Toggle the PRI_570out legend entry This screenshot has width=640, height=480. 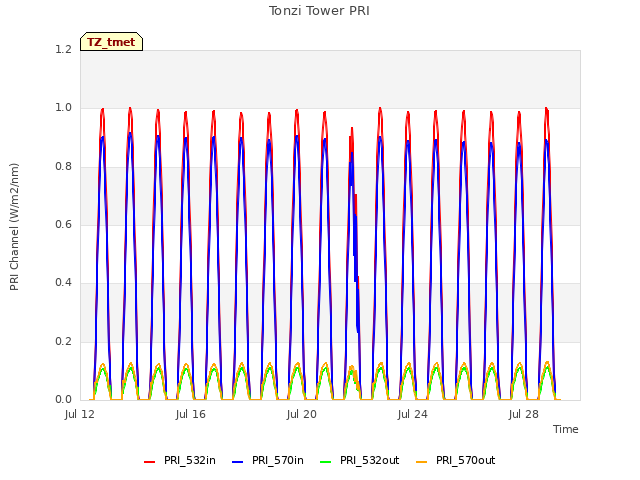click(456, 461)
